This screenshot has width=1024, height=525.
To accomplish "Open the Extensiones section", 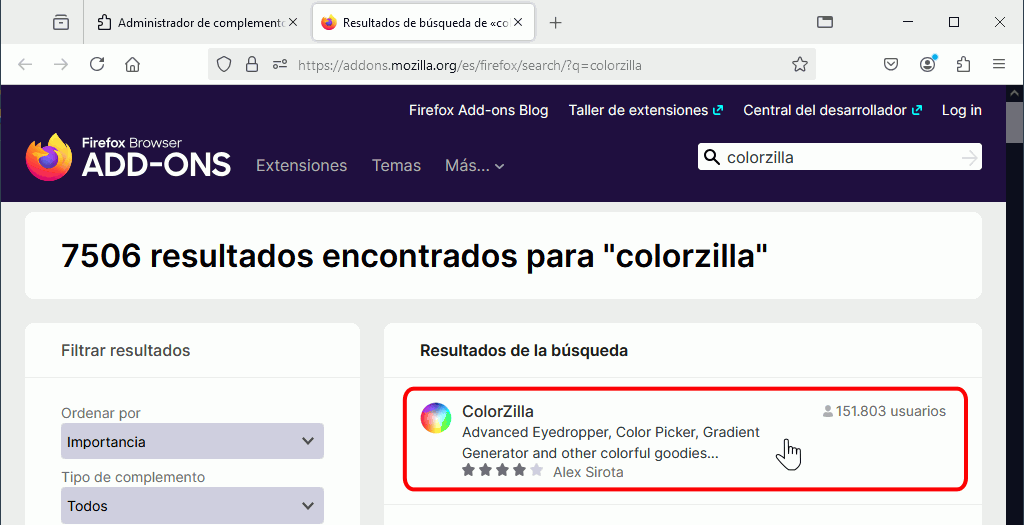I will point(301,165).
